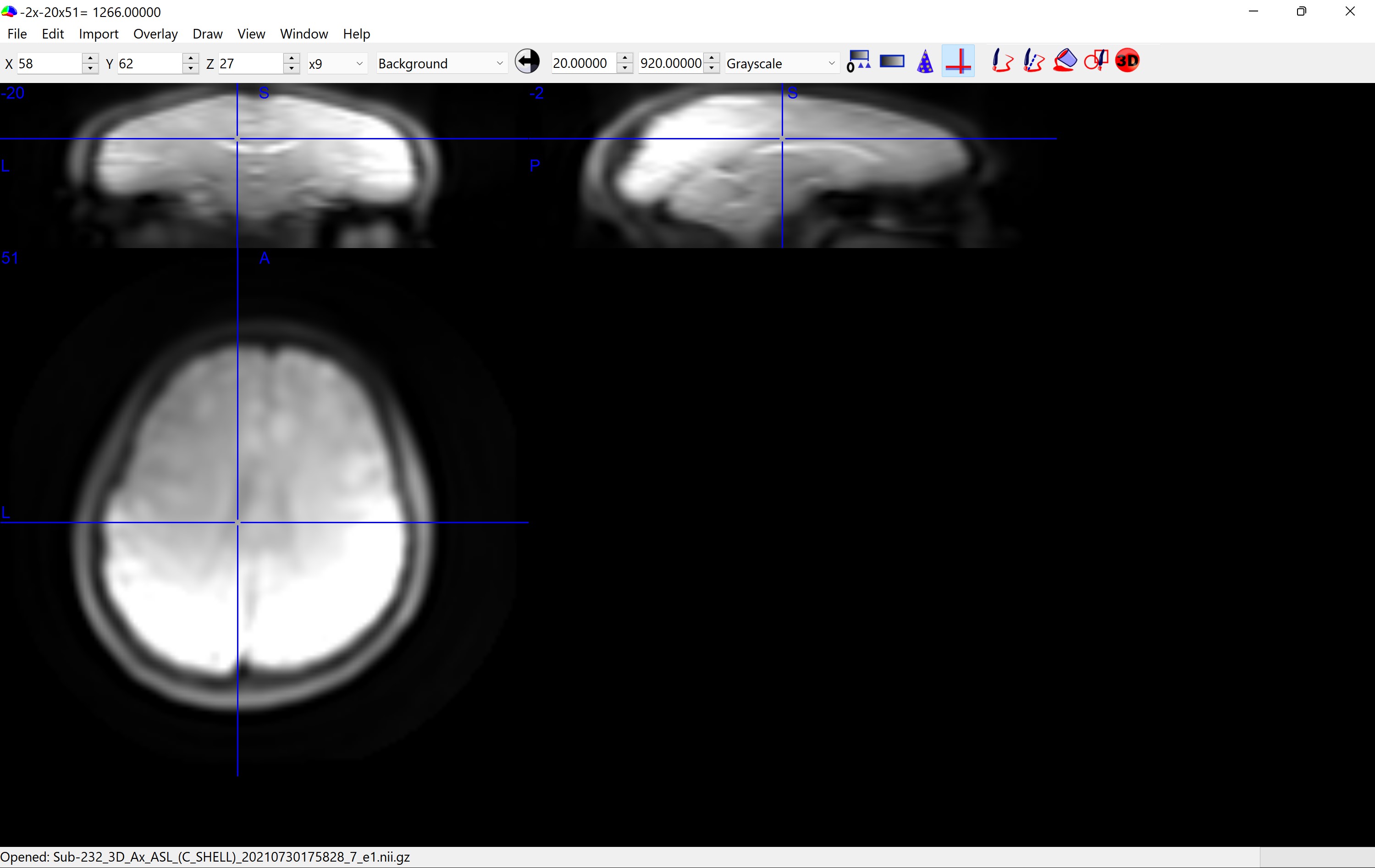Select the dashed-line pen drawing tool
The image size is (1375, 868).
click(x=1033, y=61)
